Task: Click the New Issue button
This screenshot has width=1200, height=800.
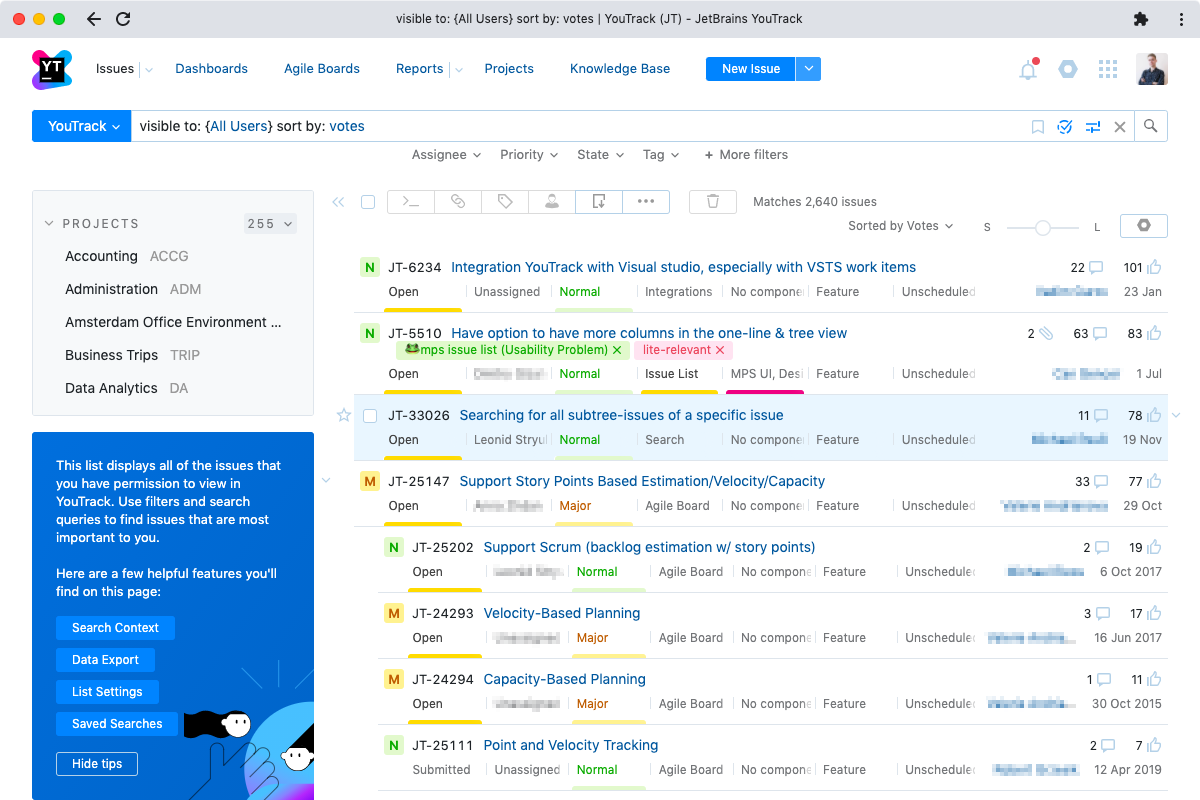Action: coord(751,69)
